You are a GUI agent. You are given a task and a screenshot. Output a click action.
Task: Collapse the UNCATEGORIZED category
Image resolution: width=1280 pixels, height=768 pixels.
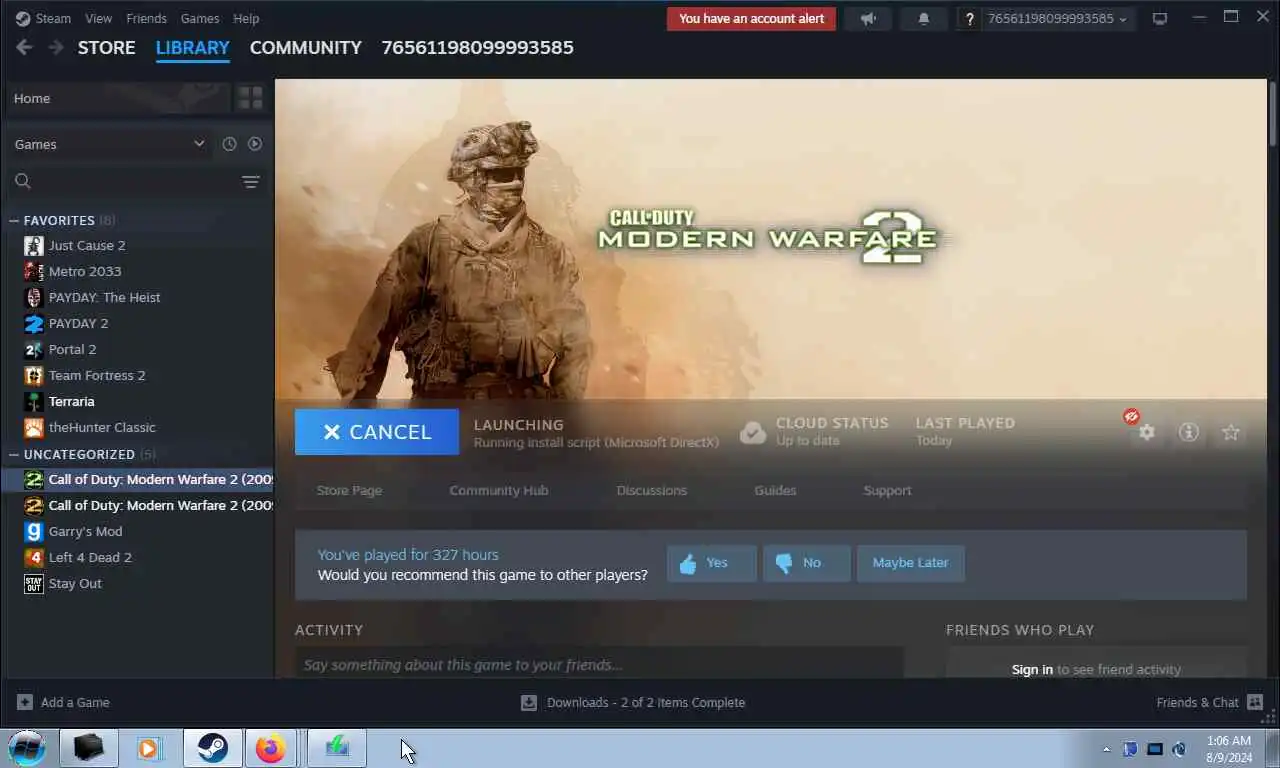(14, 454)
